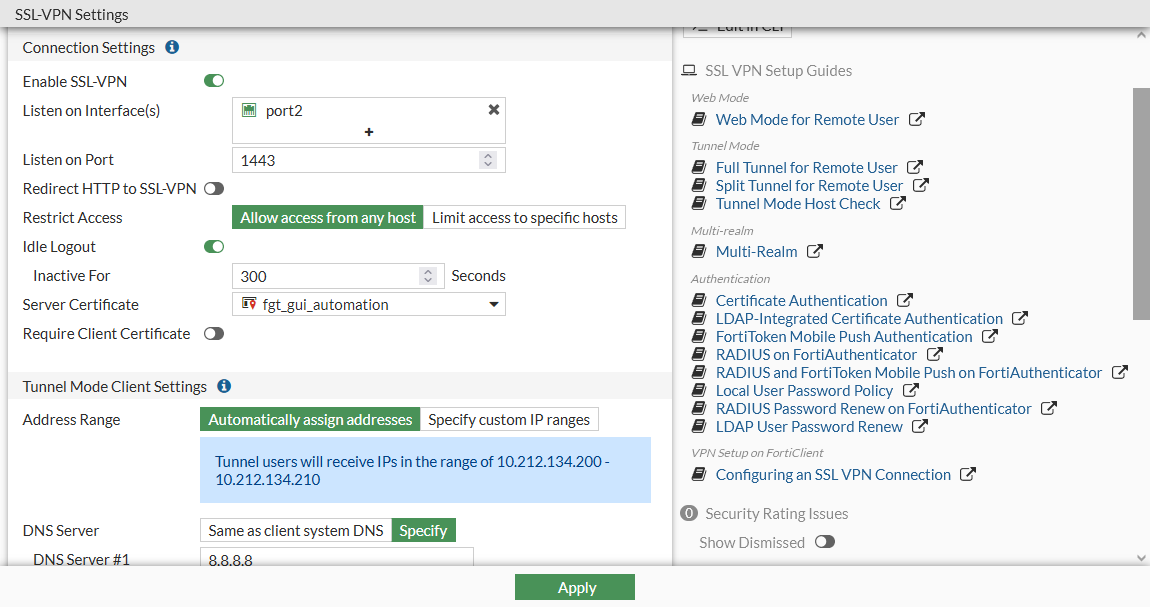Remove port2 with the X icon
Screen dimensions: 1150x607
click(x=493, y=110)
